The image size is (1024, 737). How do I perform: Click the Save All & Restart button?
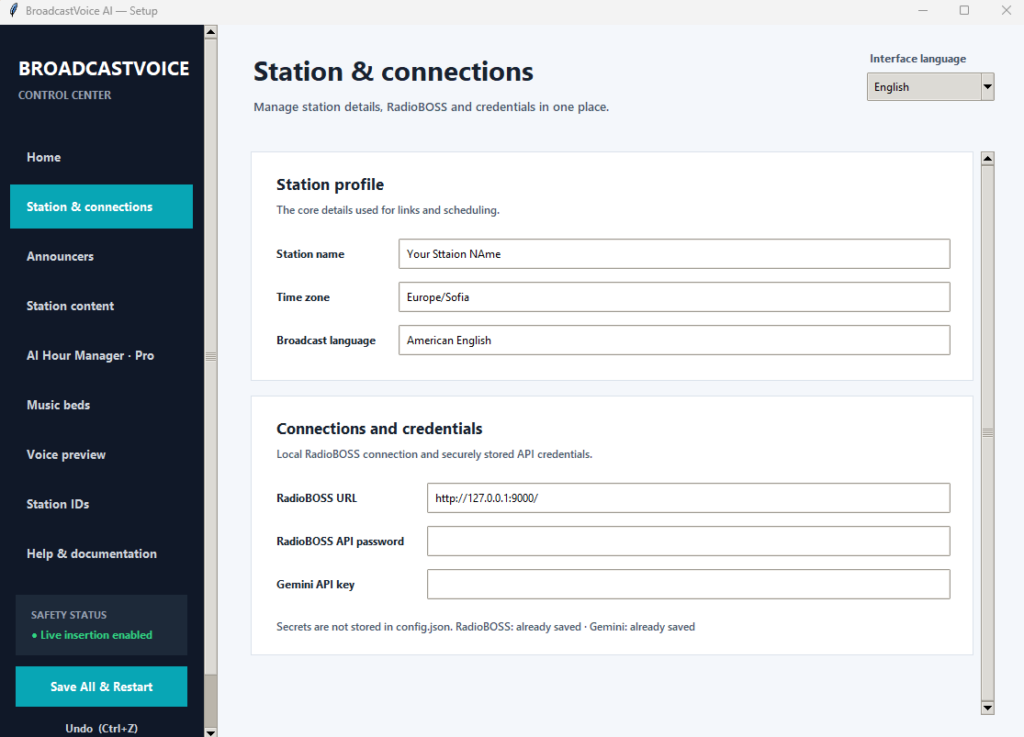[101, 687]
